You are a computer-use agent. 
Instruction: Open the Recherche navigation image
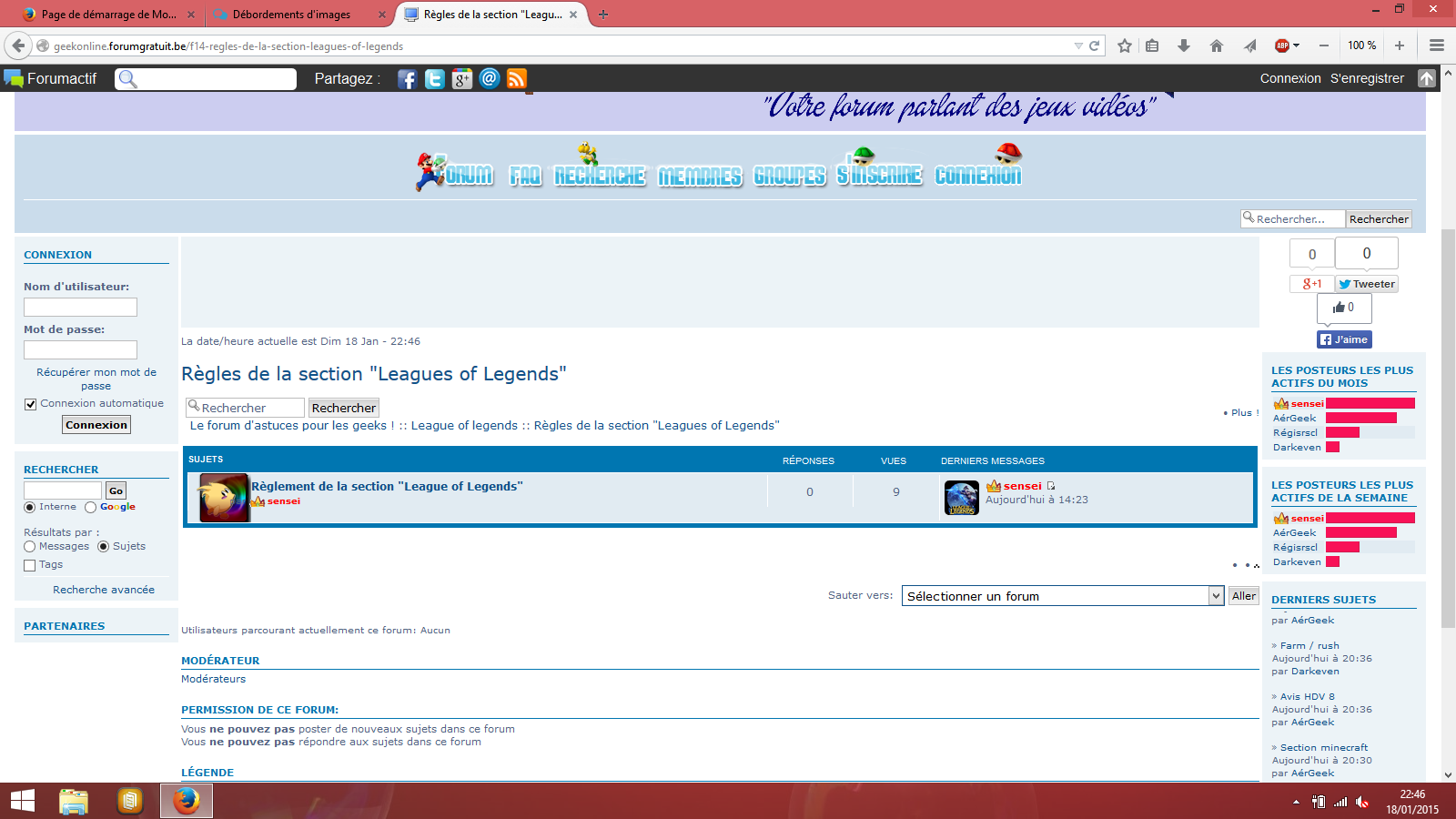pos(600,167)
